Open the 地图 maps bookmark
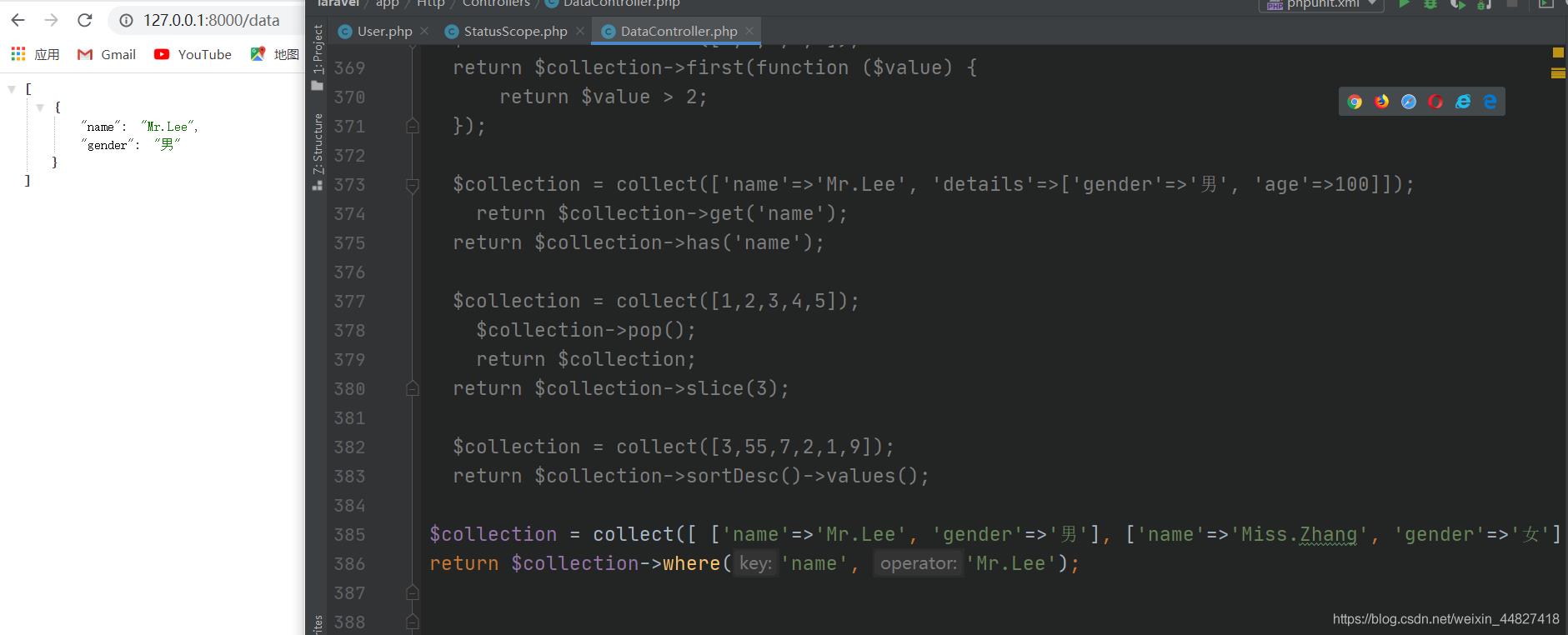The width and height of the screenshot is (1568, 635). click(274, 54)
